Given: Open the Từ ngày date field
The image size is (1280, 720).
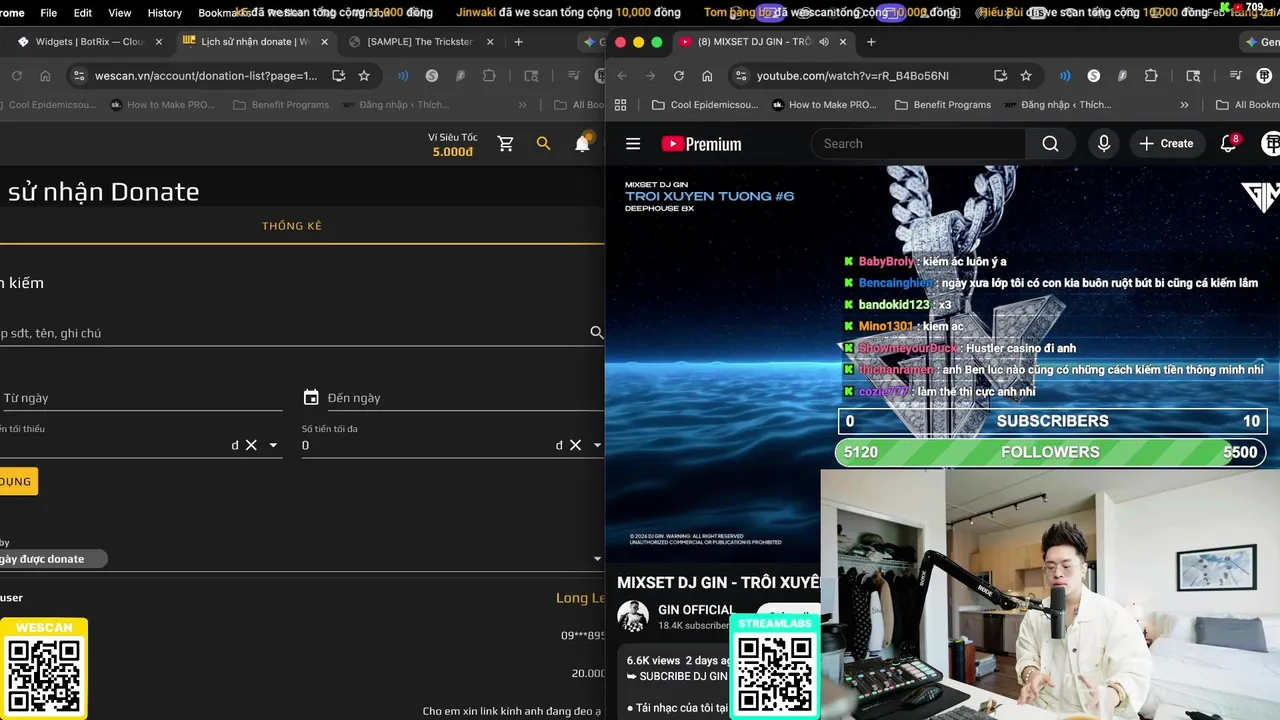Looking at the screenshot, I should 141,398.
